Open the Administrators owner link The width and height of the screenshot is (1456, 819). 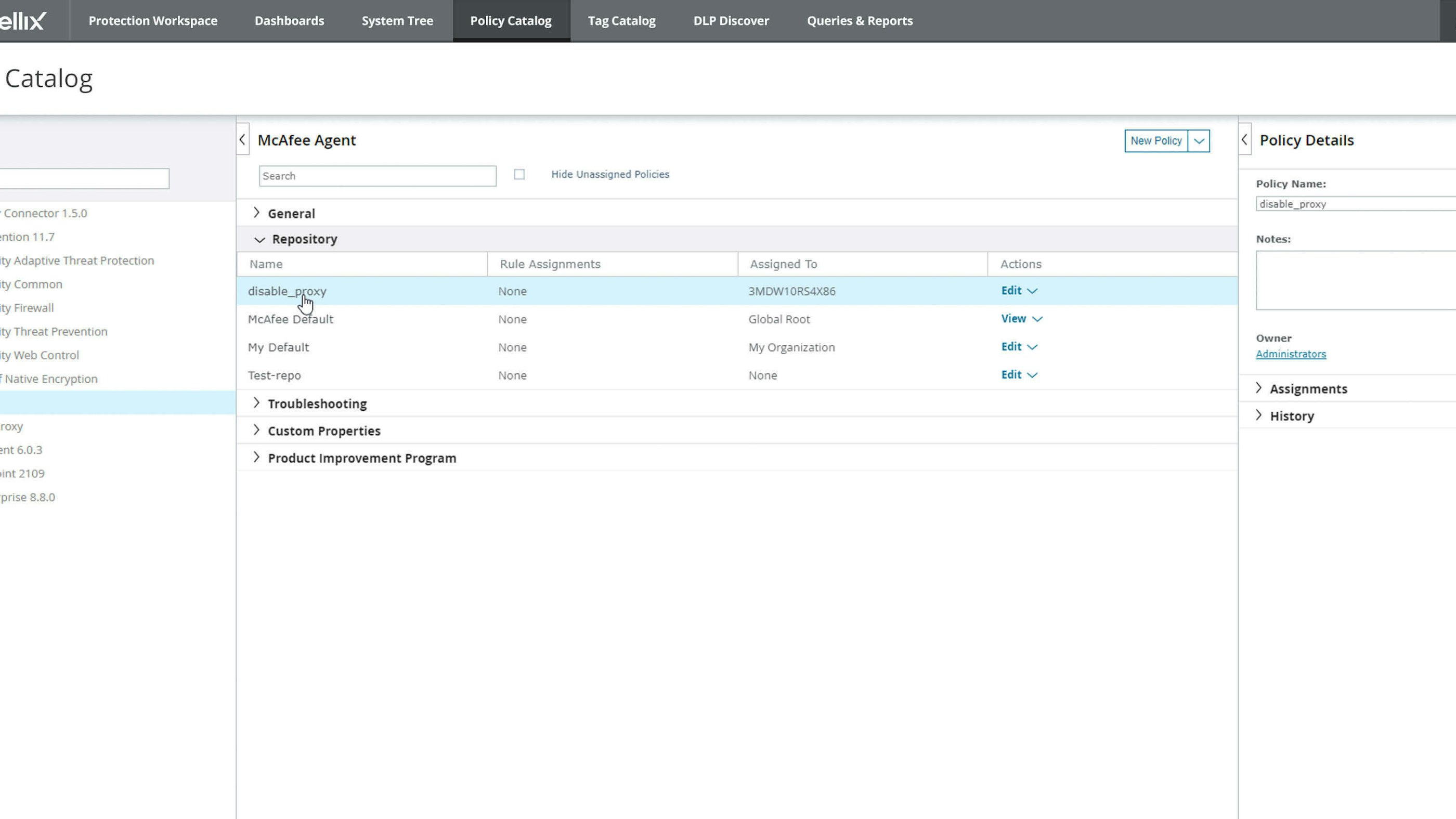tap(1291, 355)
